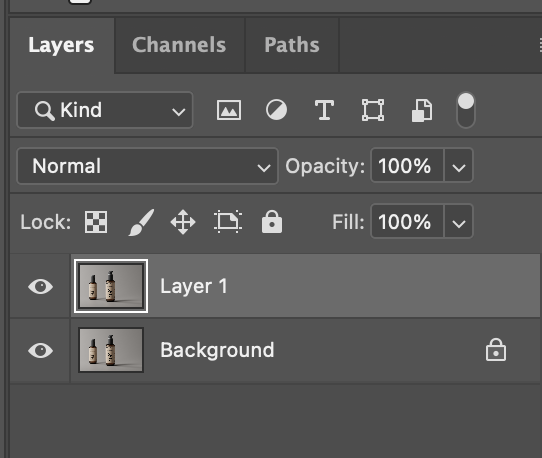Hide Layer 1 with eye icon
The height and width of the screenshot is (458, 542).
[x=40, y=287]
